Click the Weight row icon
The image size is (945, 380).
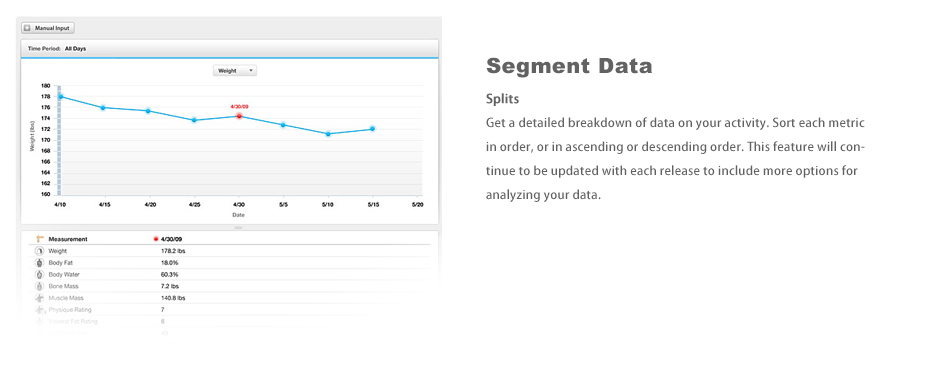[39, 251]
